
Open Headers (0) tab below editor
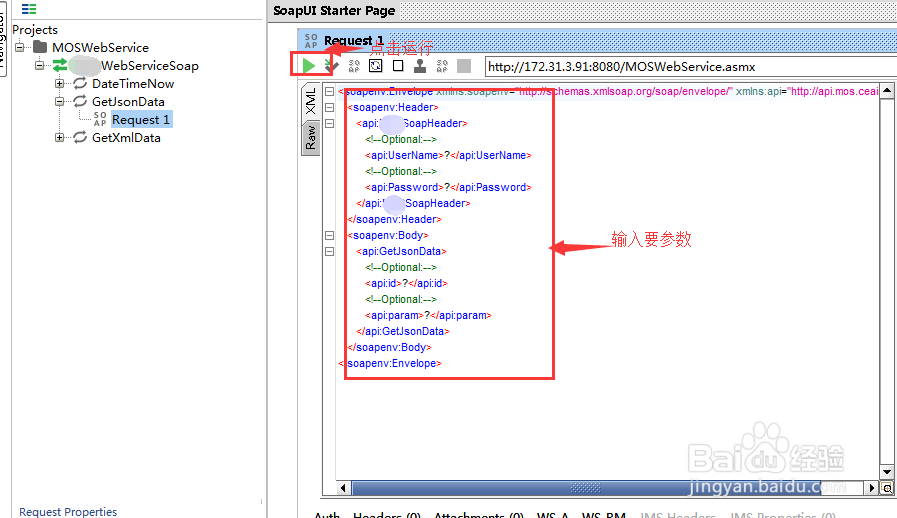387,515
